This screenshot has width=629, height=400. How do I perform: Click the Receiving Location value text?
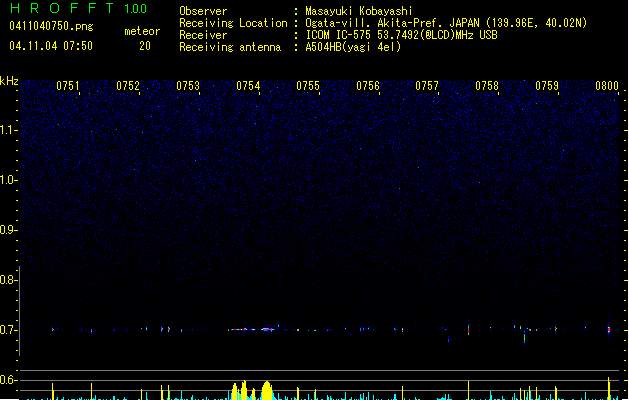(446, 23)
